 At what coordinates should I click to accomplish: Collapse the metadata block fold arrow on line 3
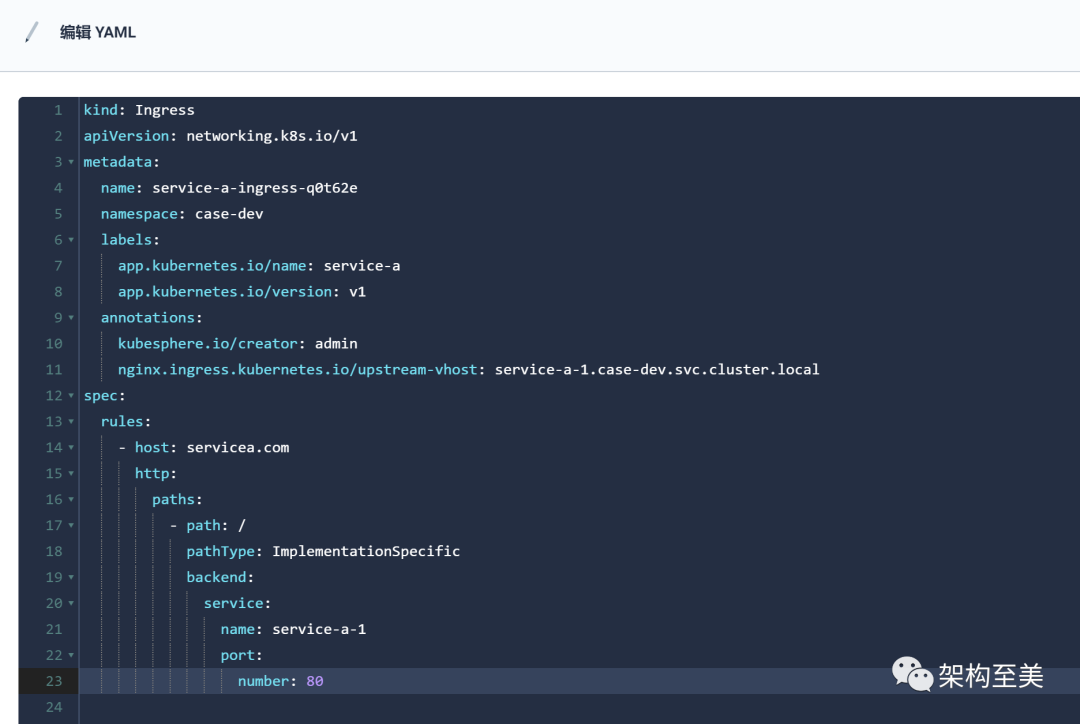click(x=71, y=162)
